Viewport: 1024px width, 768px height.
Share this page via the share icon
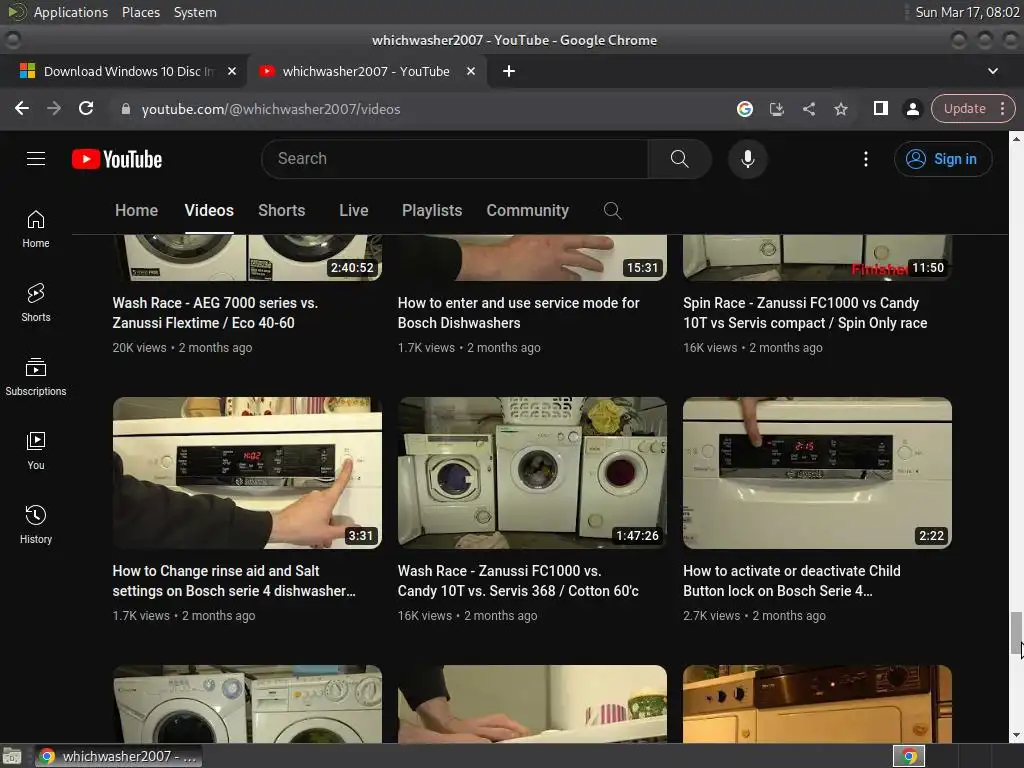point(808,108)
